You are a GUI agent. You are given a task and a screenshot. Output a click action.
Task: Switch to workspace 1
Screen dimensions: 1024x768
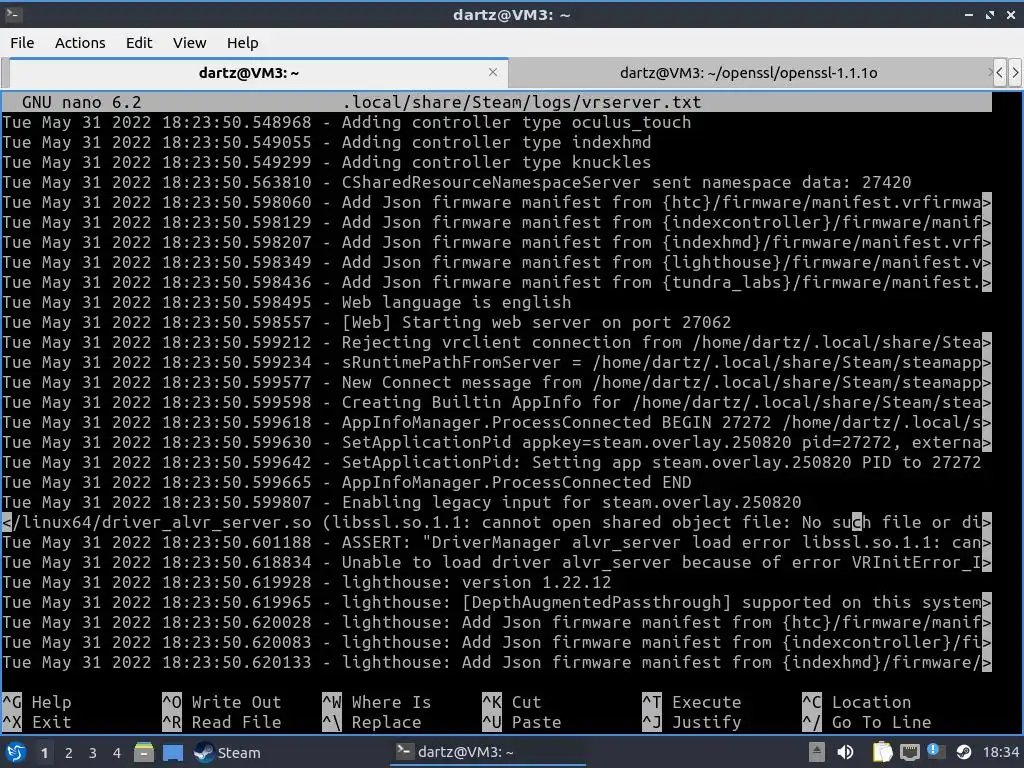point(44,753)
